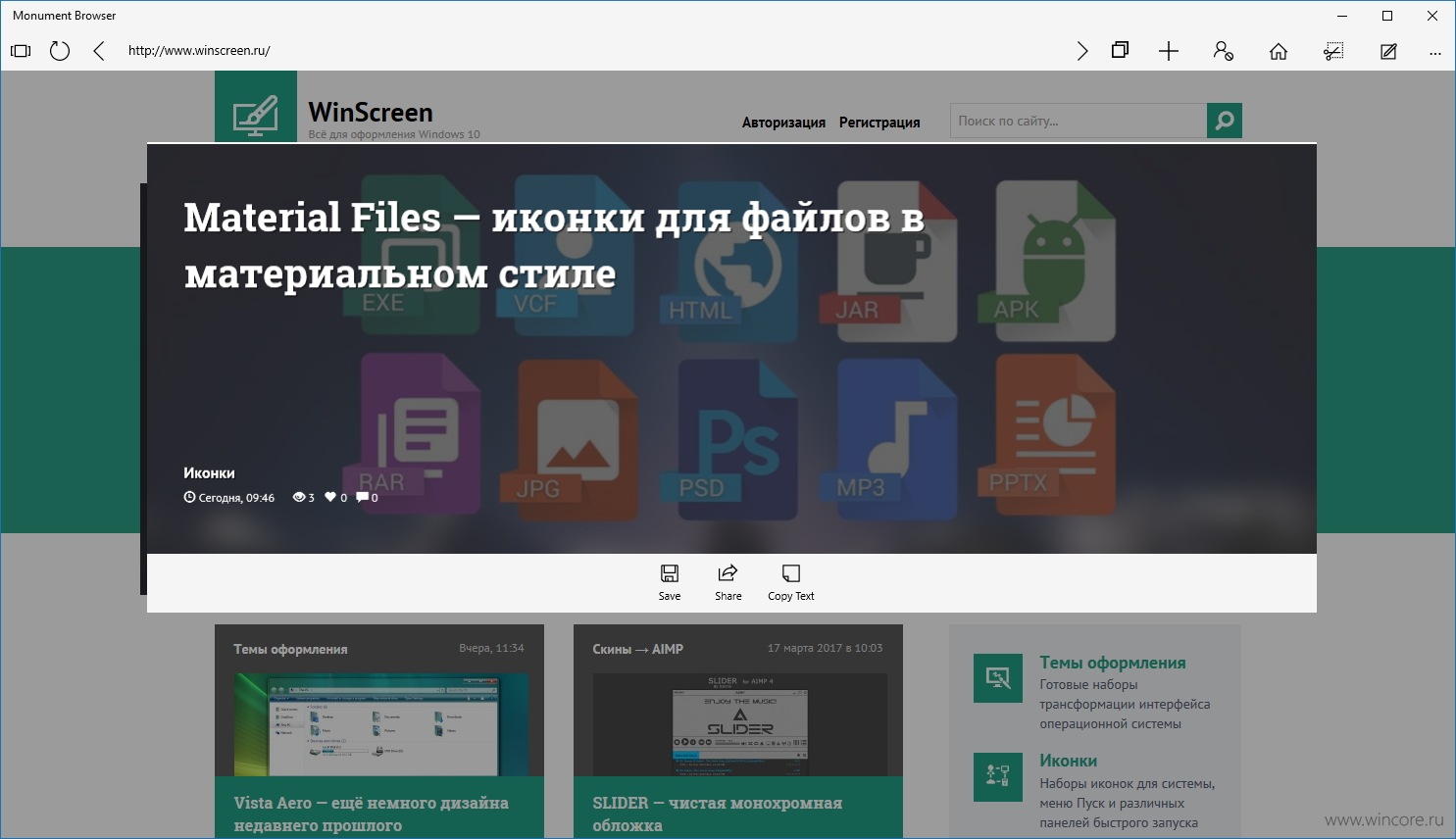Image resolution: width=1456 pixels, height=839 pixels.
Task: Open the SLIDER AIMP skin thumbnail
Action: [x=740, y=724]
